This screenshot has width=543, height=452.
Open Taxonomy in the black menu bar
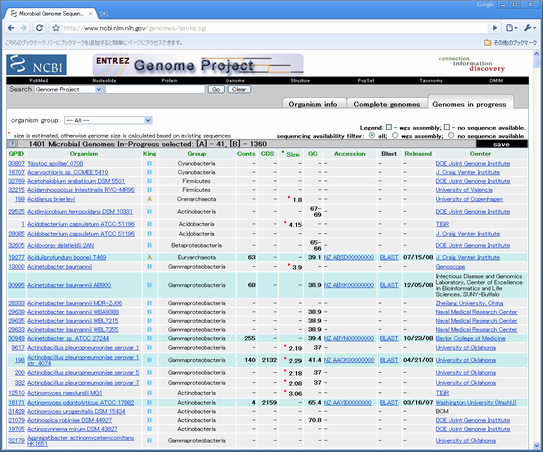[431, 80]
